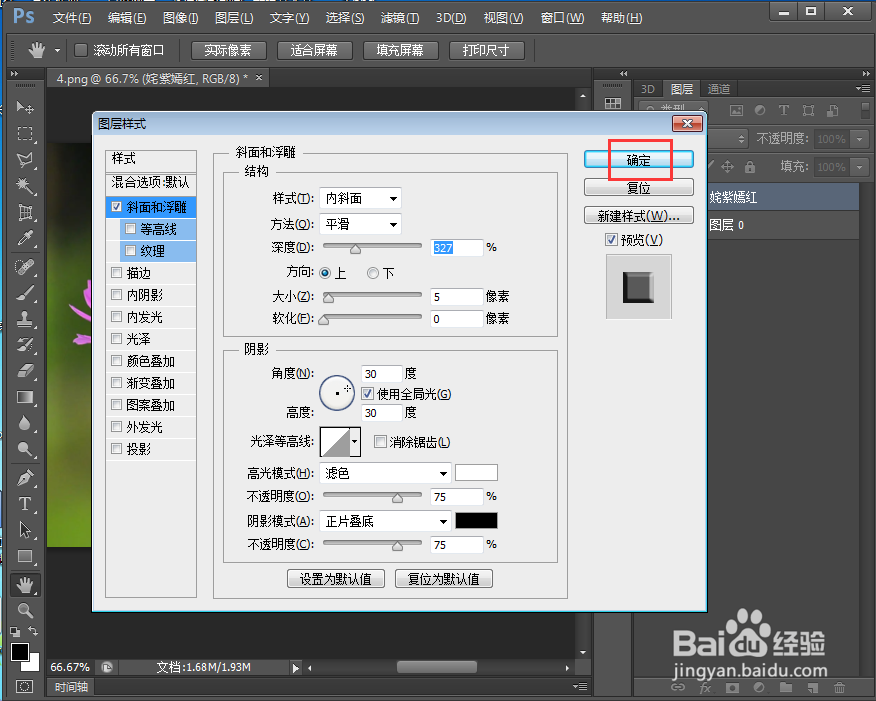Click 新建样式 to save a style
The image size is (876, 701).
coord(638,215)
